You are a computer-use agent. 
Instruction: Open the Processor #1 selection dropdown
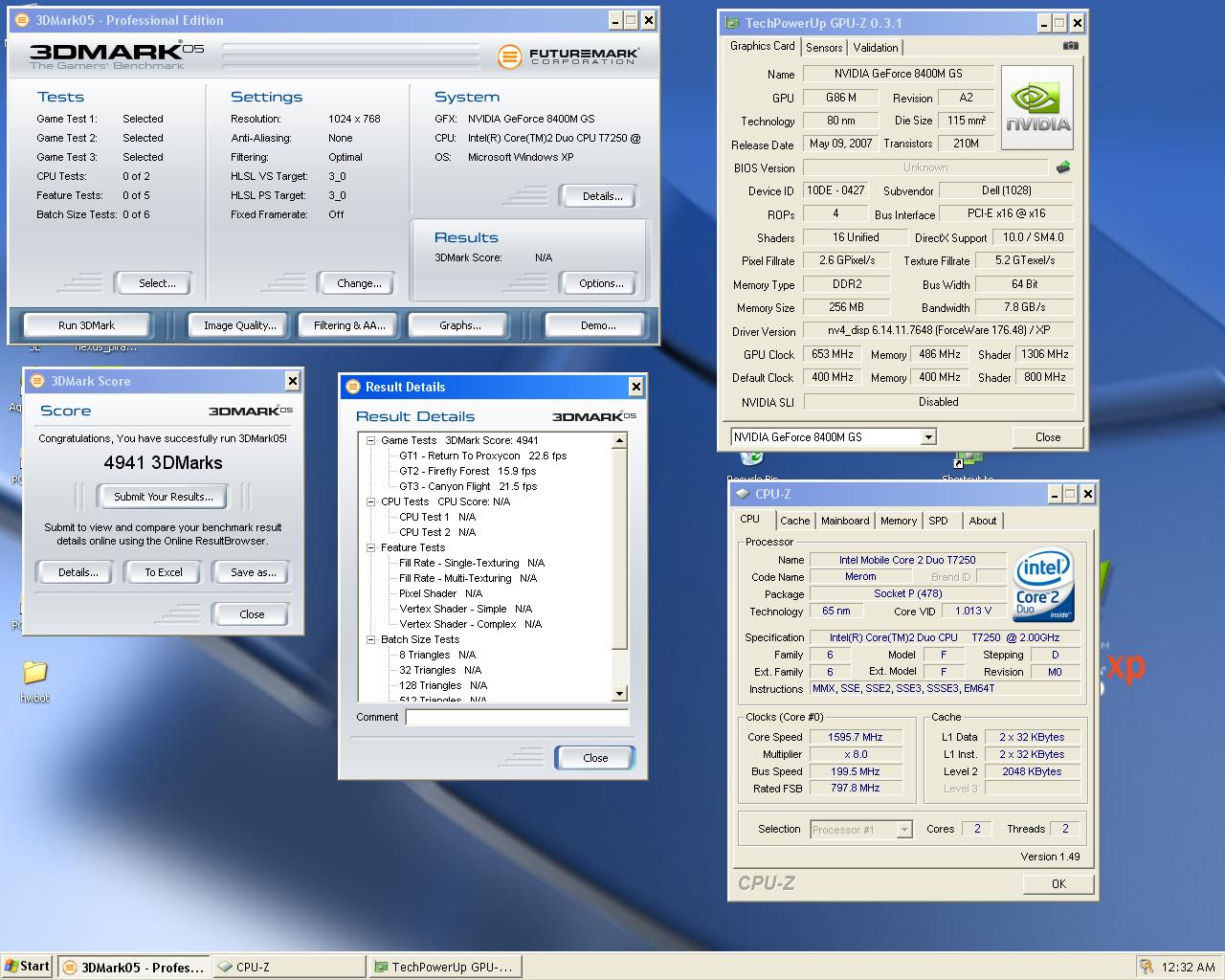904,830
